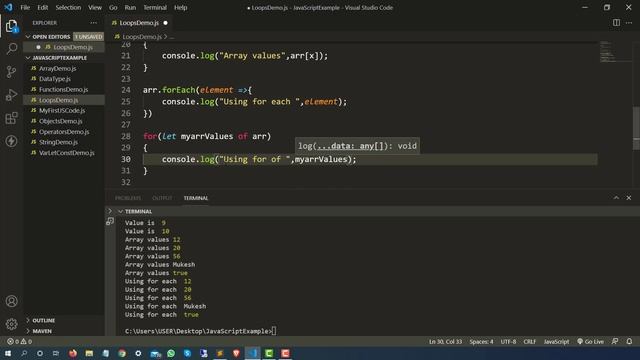Click the errors and warnings status indicator
The image size is (640, 360).
pos(19,342)
